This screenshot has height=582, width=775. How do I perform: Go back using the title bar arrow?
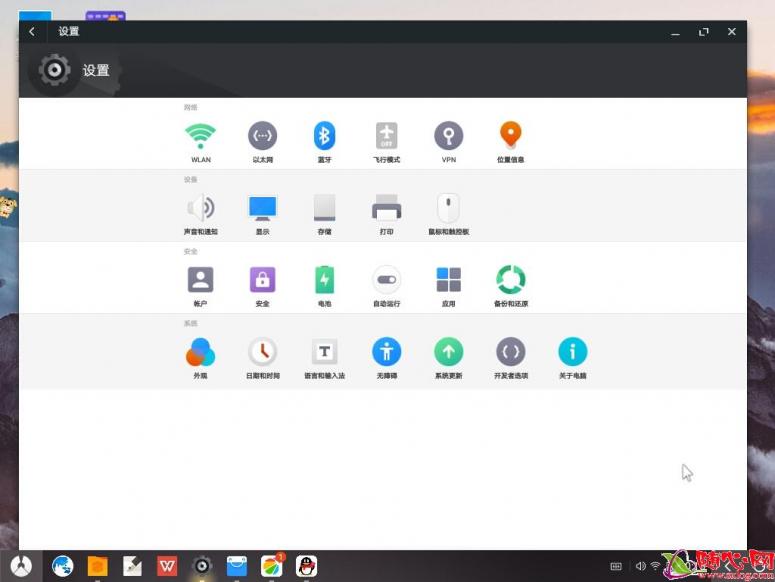pos(32,32)
